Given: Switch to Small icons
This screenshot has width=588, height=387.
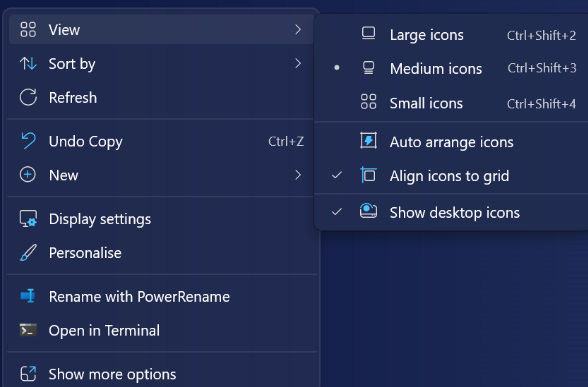Looking at the screenshot, I should (451, 103).
